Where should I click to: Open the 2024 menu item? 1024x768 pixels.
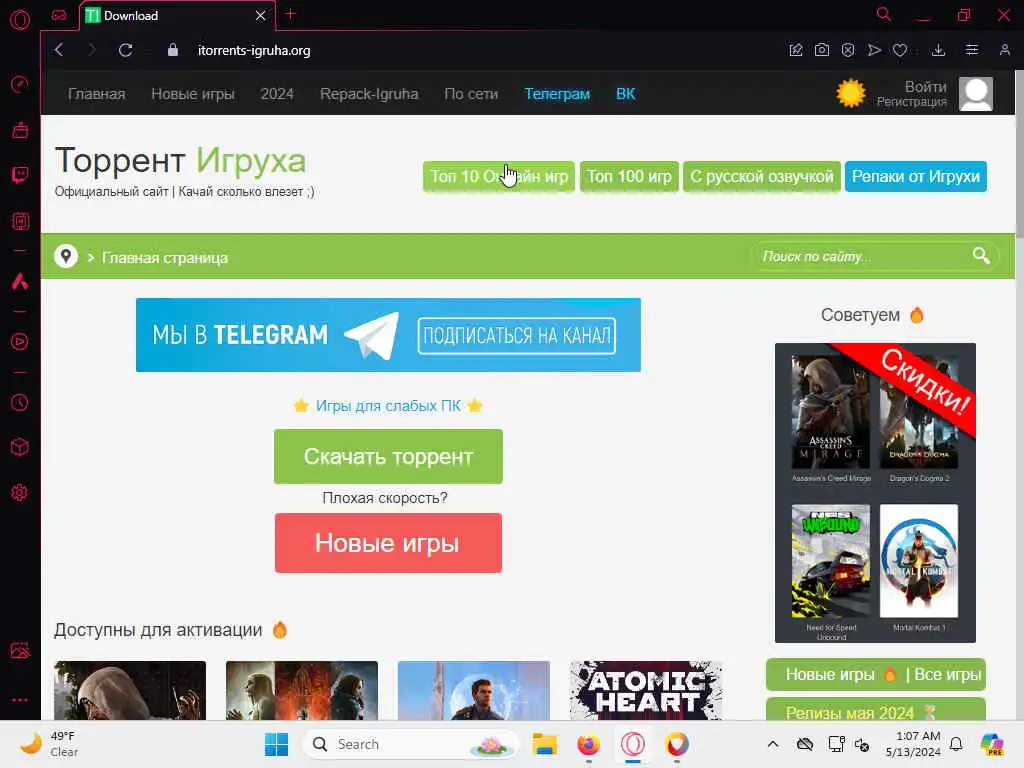point(277,94)
